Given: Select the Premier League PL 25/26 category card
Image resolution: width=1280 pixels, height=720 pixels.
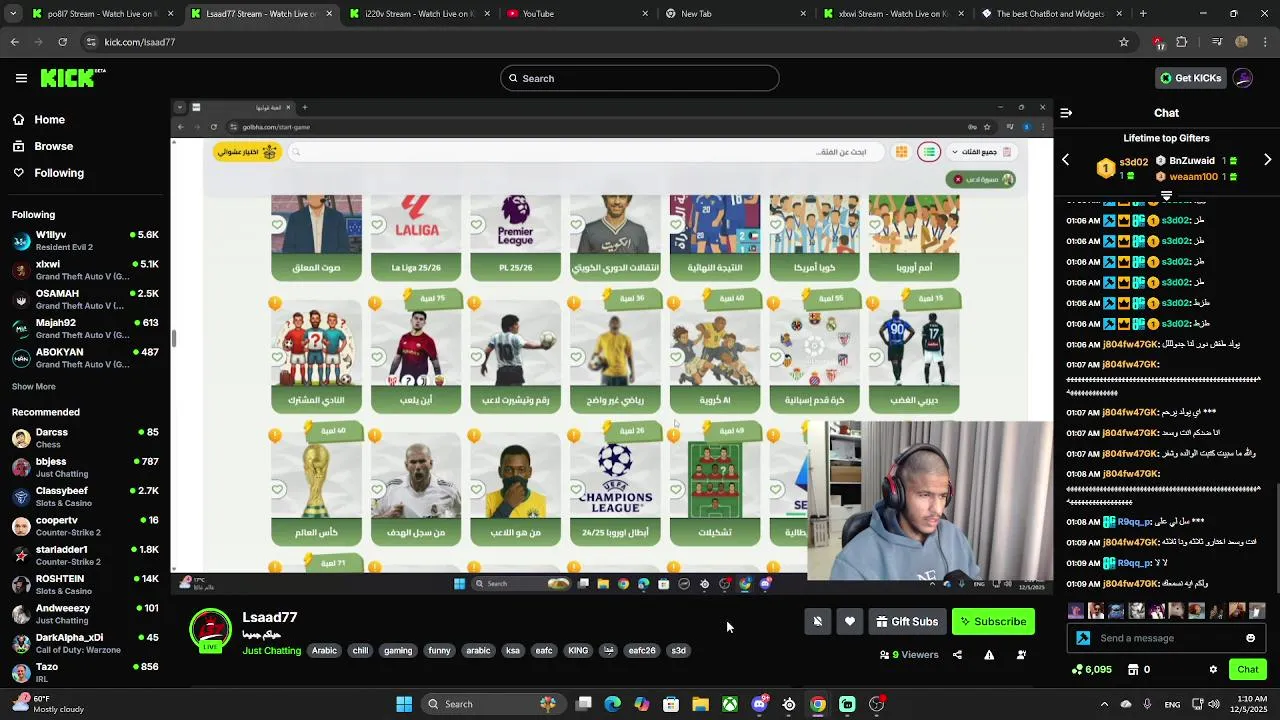Looking at the screenshot, I should click(515, 237).
